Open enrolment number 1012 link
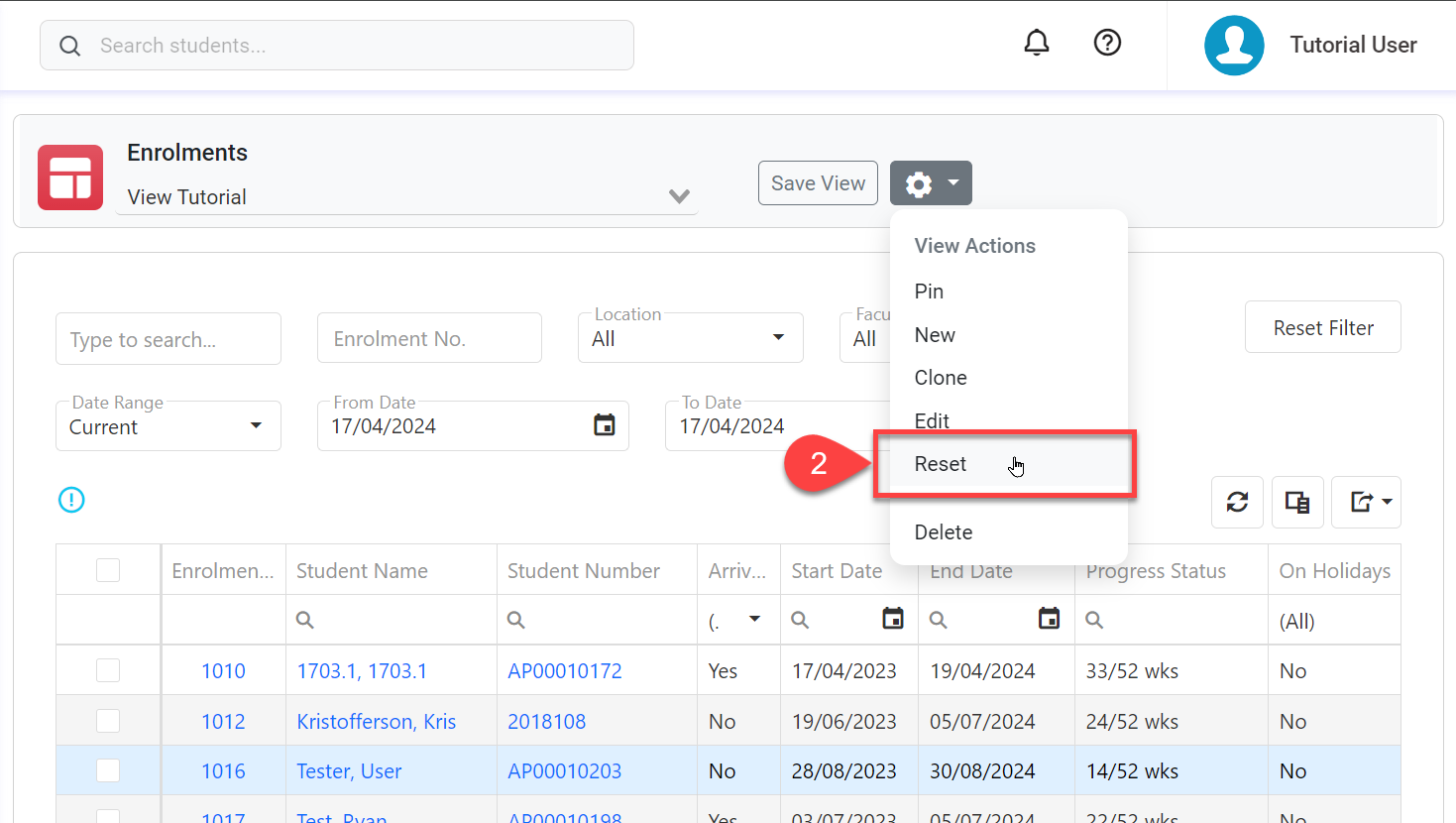 click(x=223, y=722)
